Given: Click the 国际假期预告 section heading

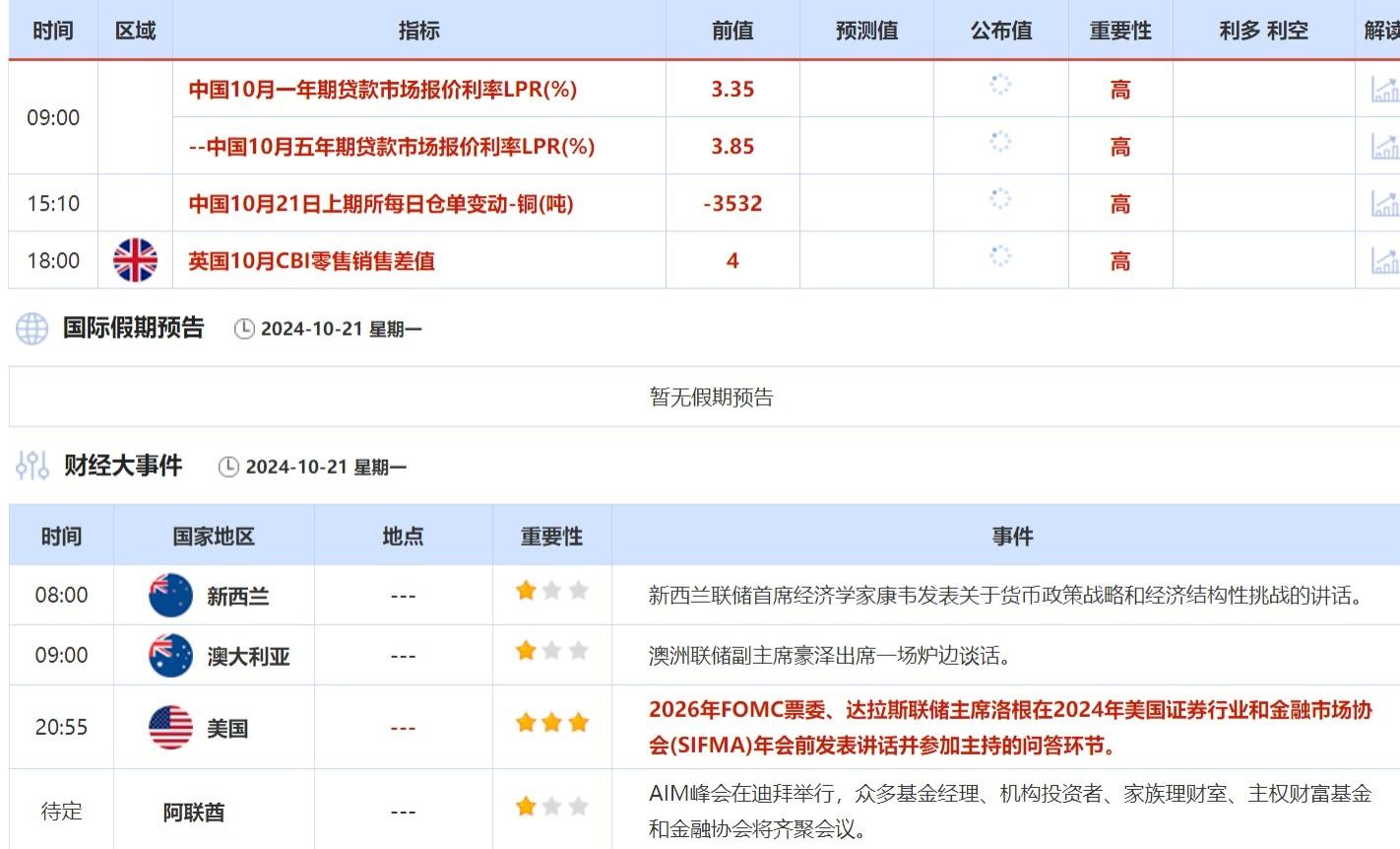Looking at the screenshot, I should point(133,328).
